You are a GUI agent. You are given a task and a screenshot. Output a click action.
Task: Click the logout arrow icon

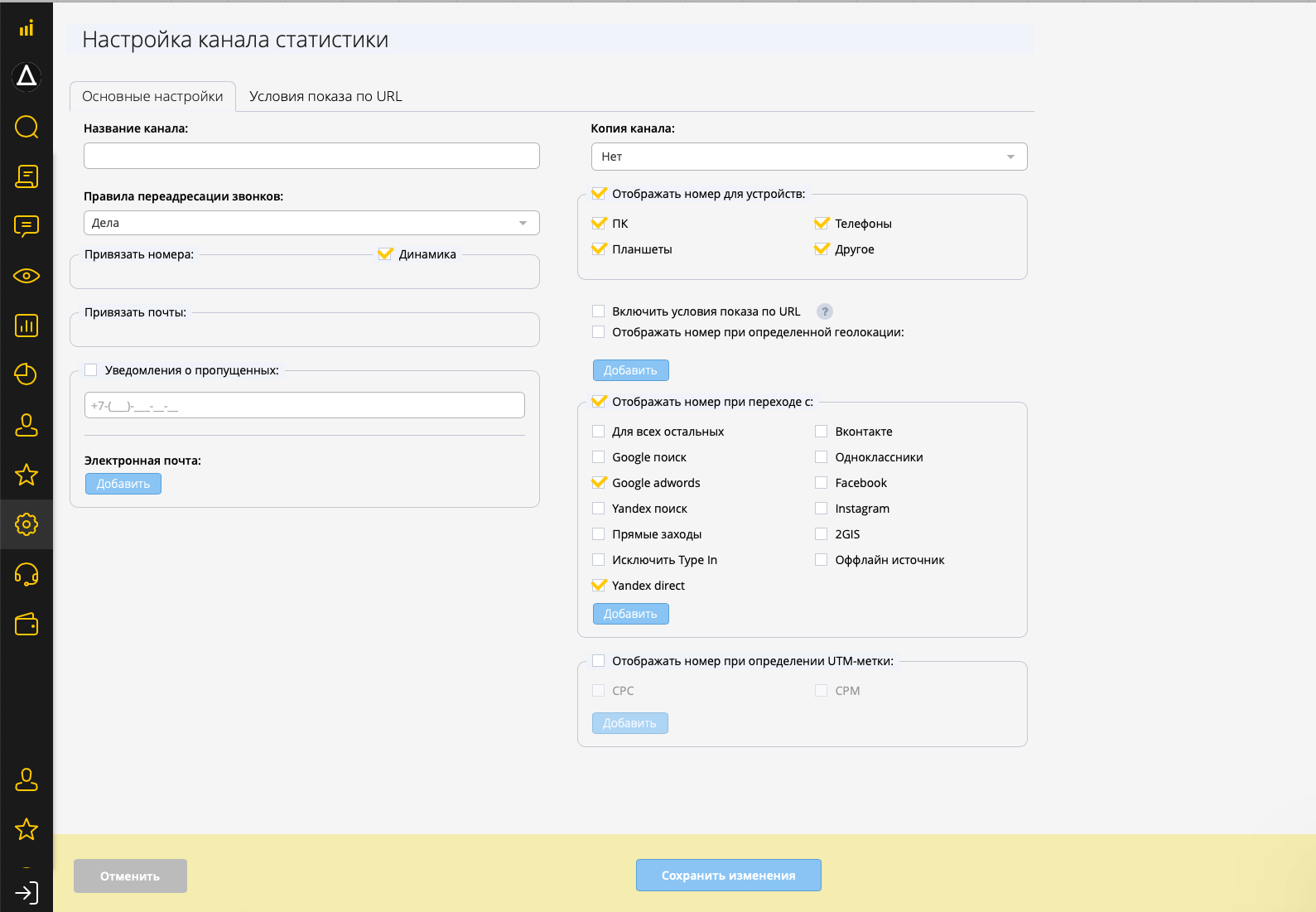coord(27,893)
